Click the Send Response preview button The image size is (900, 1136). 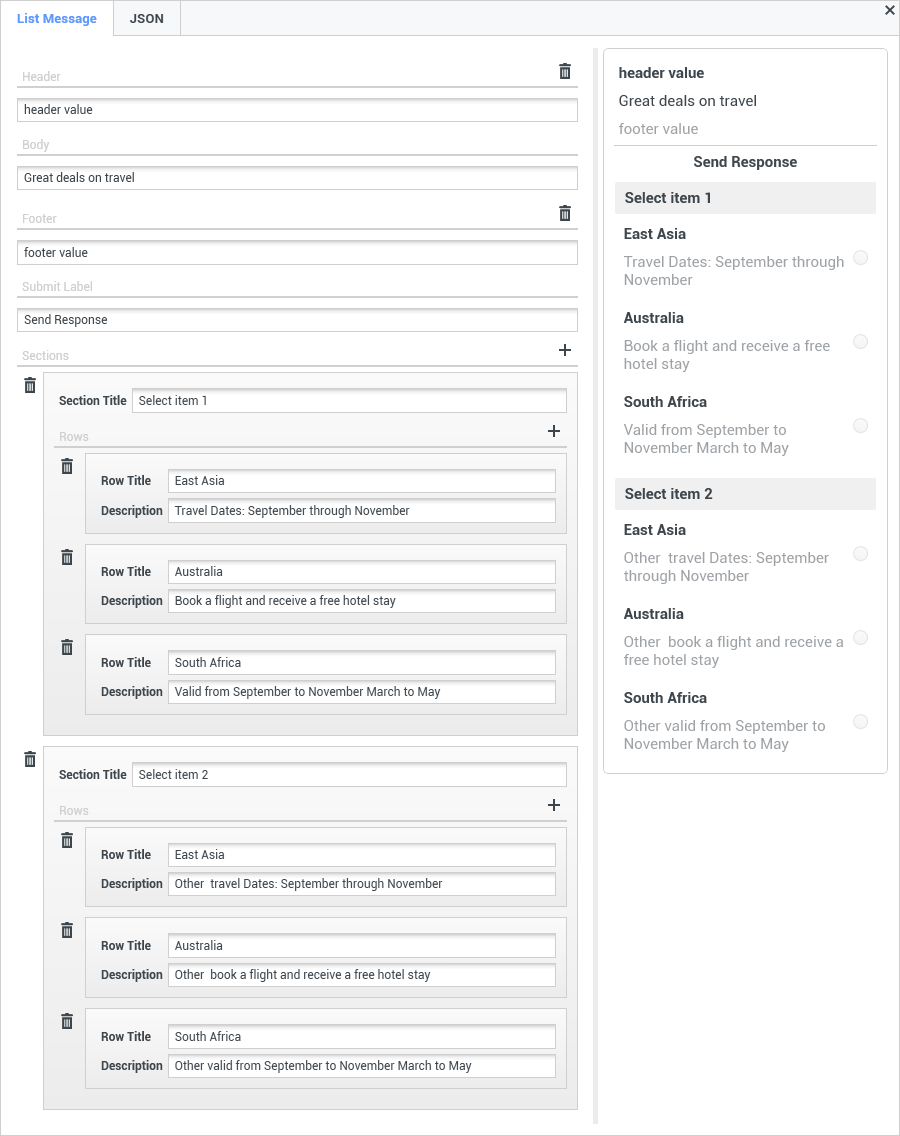[745, 162]
